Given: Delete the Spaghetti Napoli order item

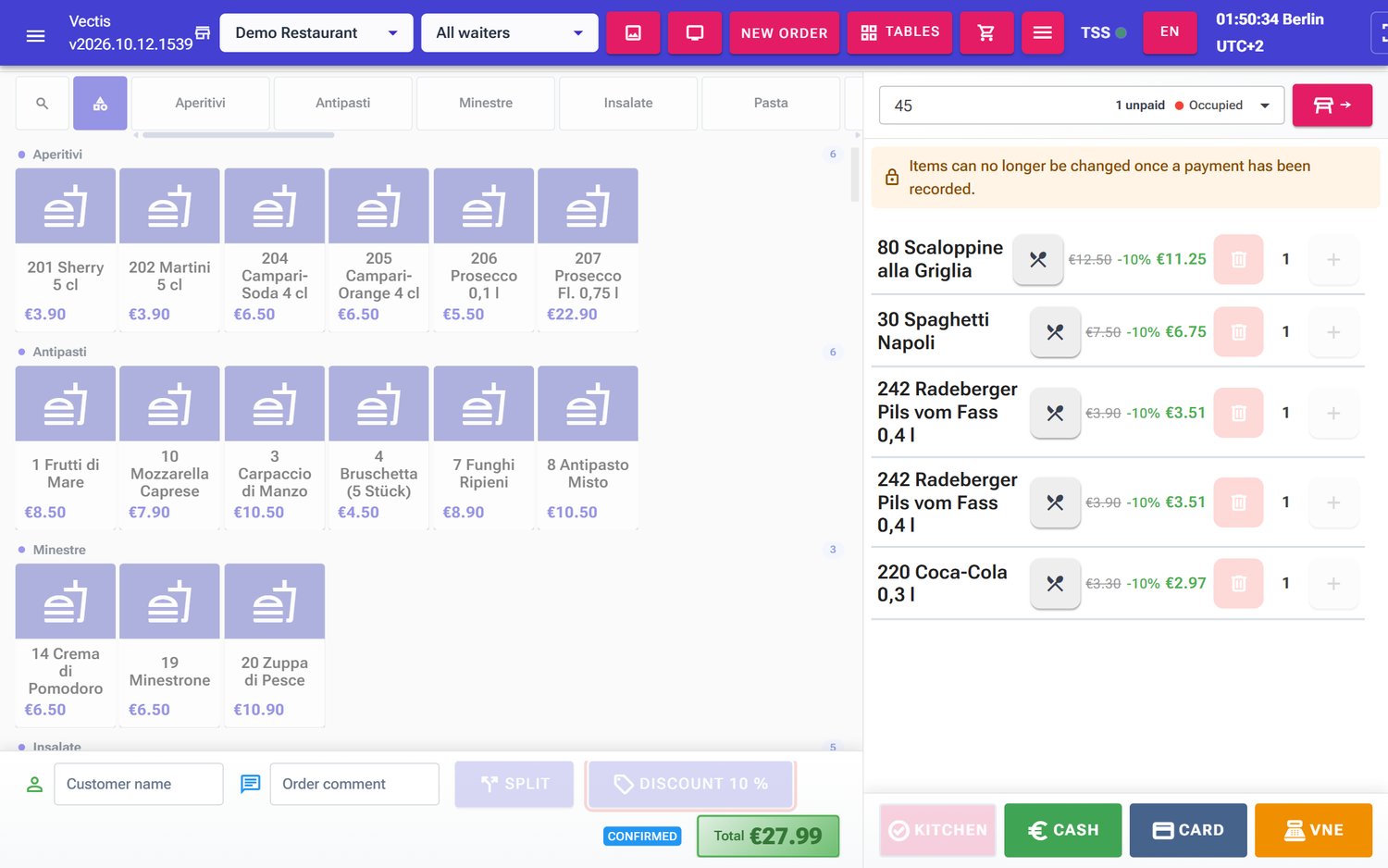Looking at the screenshot, I should (x=1238, y=332).
